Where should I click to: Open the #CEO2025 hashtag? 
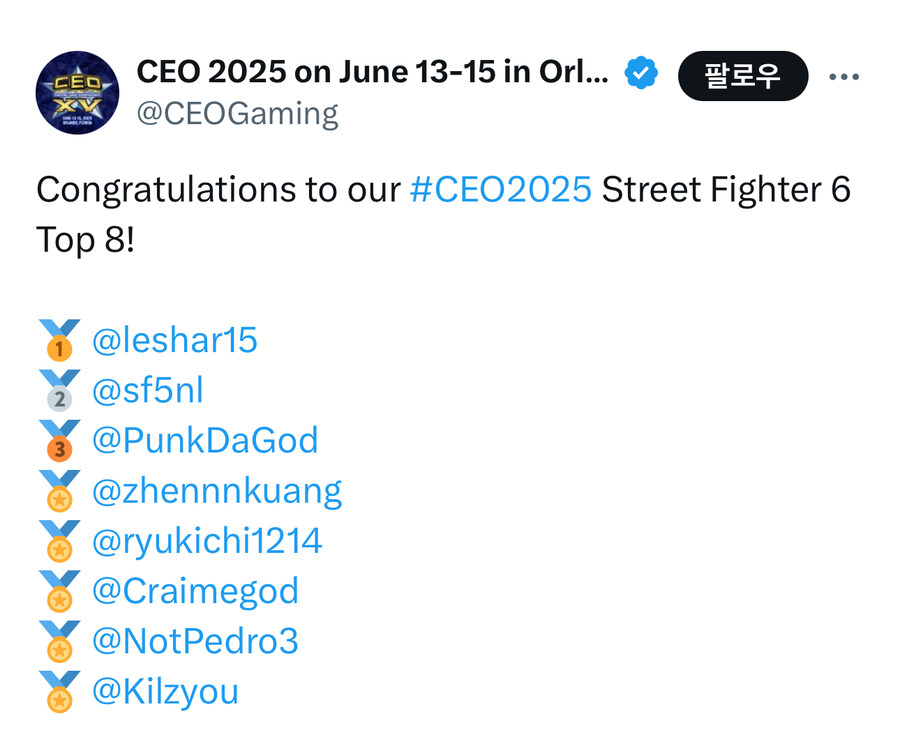click(501, 189)
